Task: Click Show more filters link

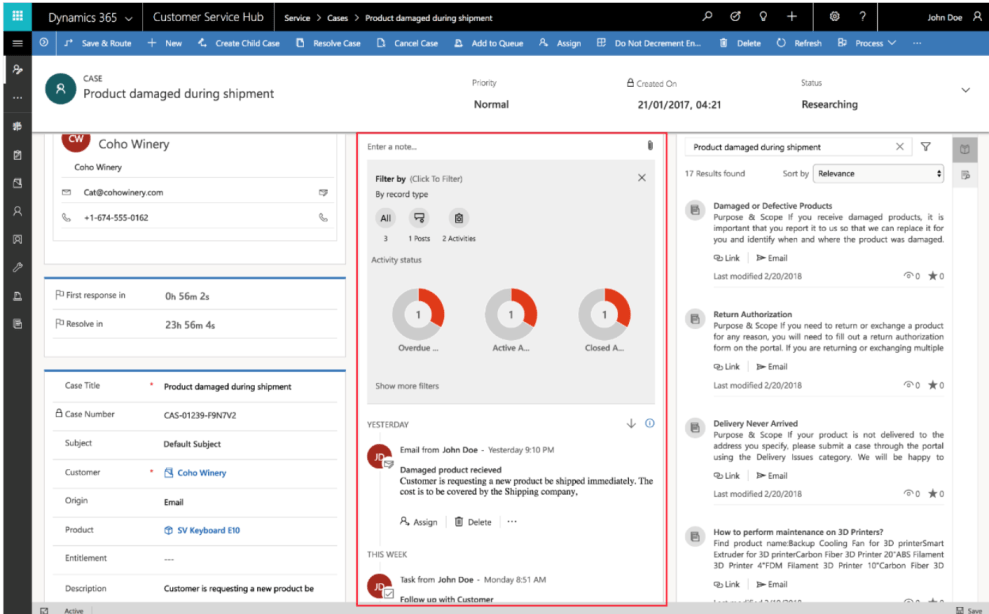Action: [407, 386]
